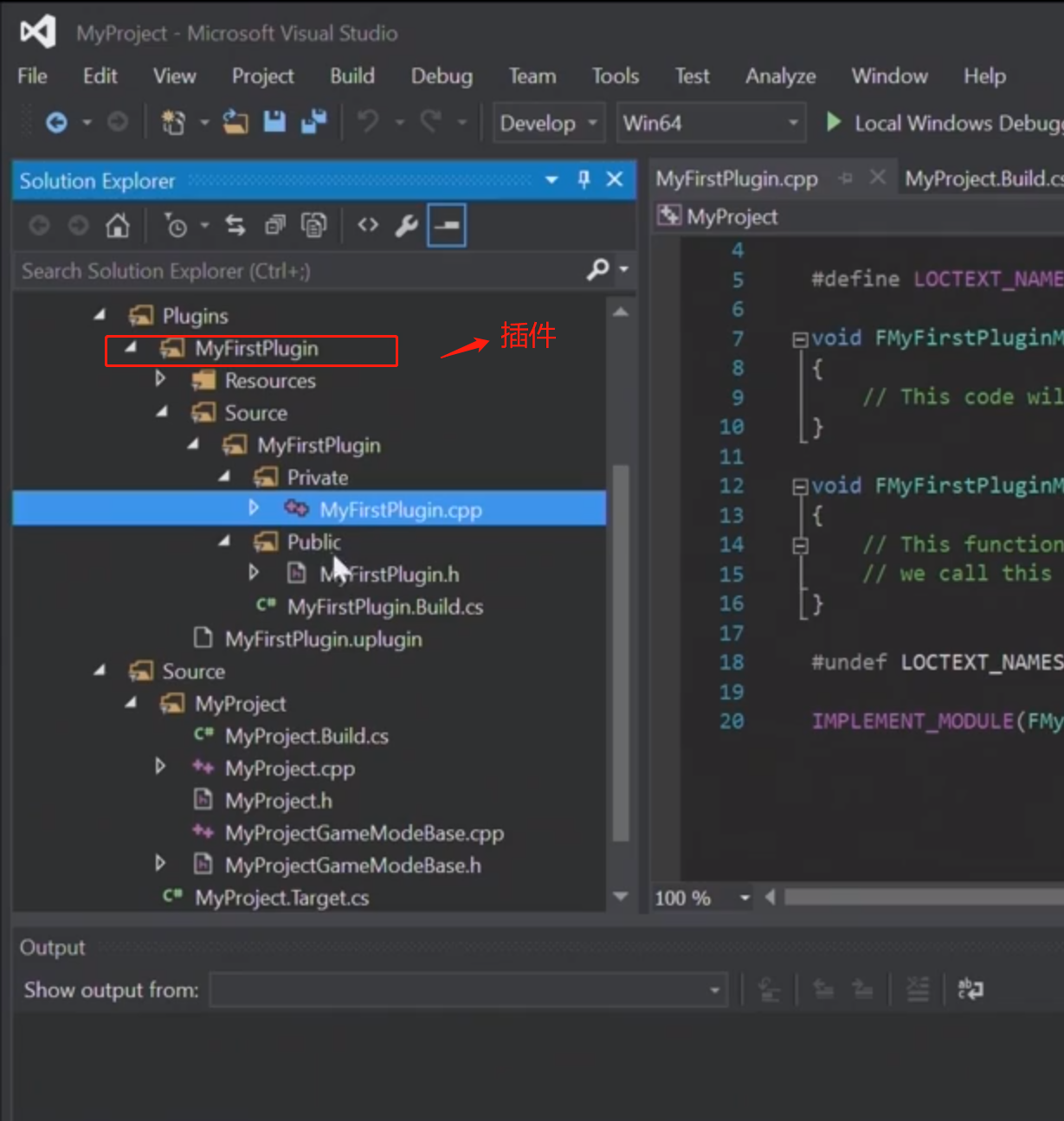Viewport: 1064px width, 1121px height.
Task: Open the Build menu
Action: (x=352, y=76)
